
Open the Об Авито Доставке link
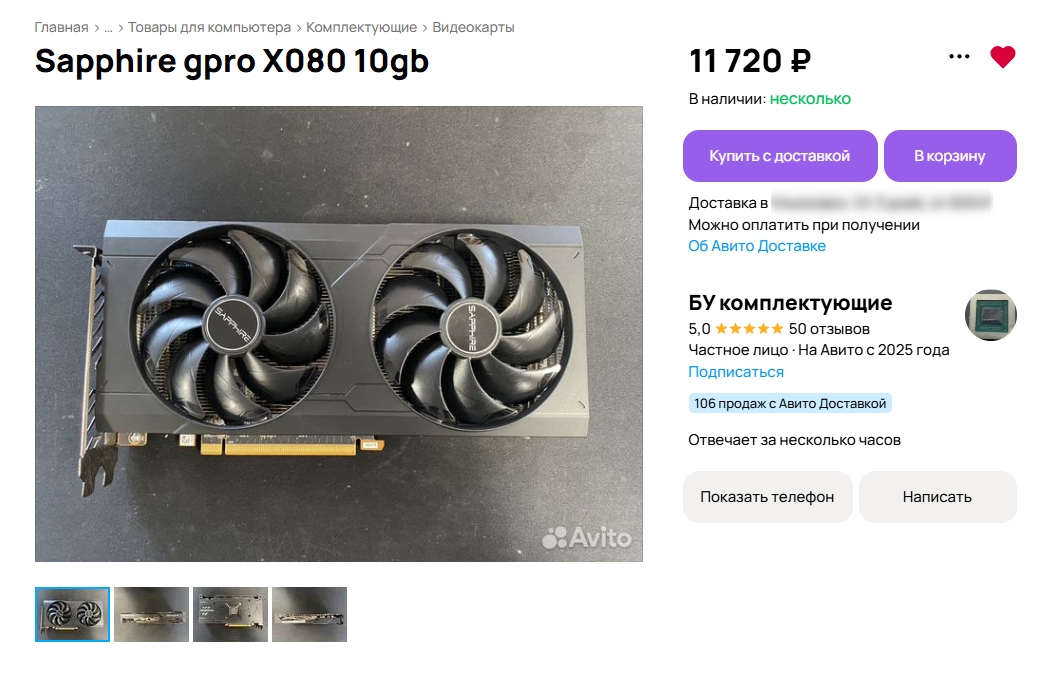[x=757, y=246]
